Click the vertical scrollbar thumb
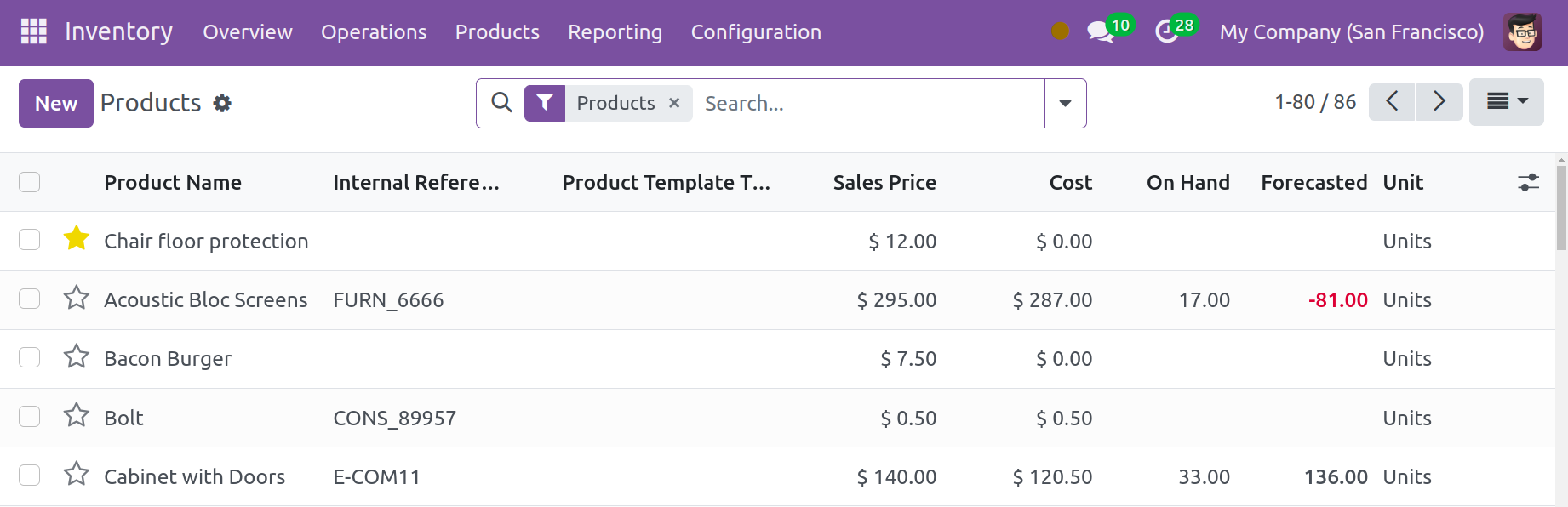 1561,208
